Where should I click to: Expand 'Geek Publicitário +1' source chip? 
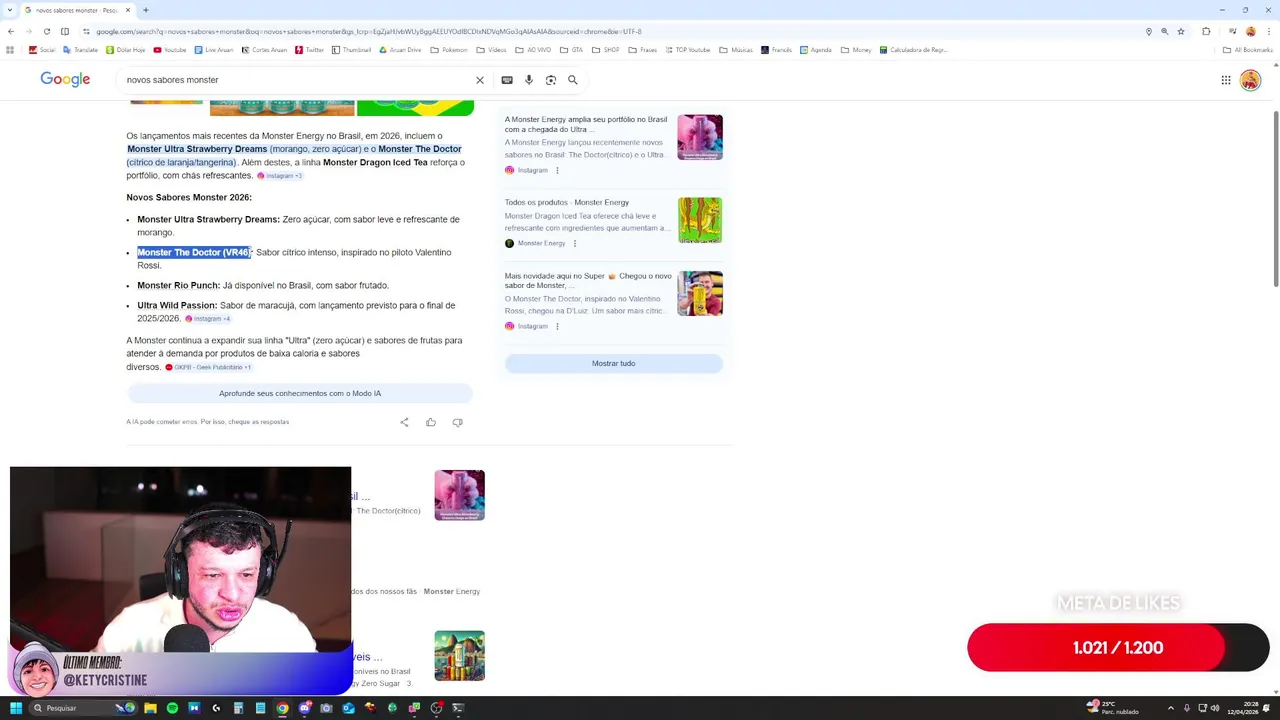209,367
